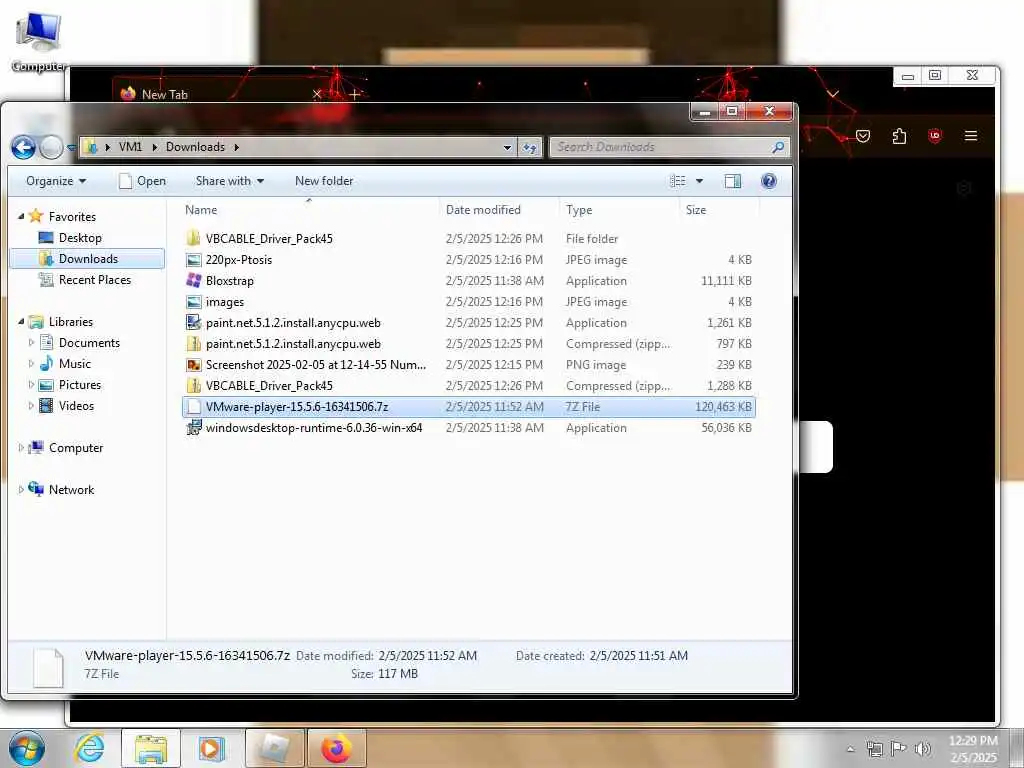The height and width of the screenshot is (768, 1024).
Task: Click the address bar refresh button
Action: (x=529, y=147)
